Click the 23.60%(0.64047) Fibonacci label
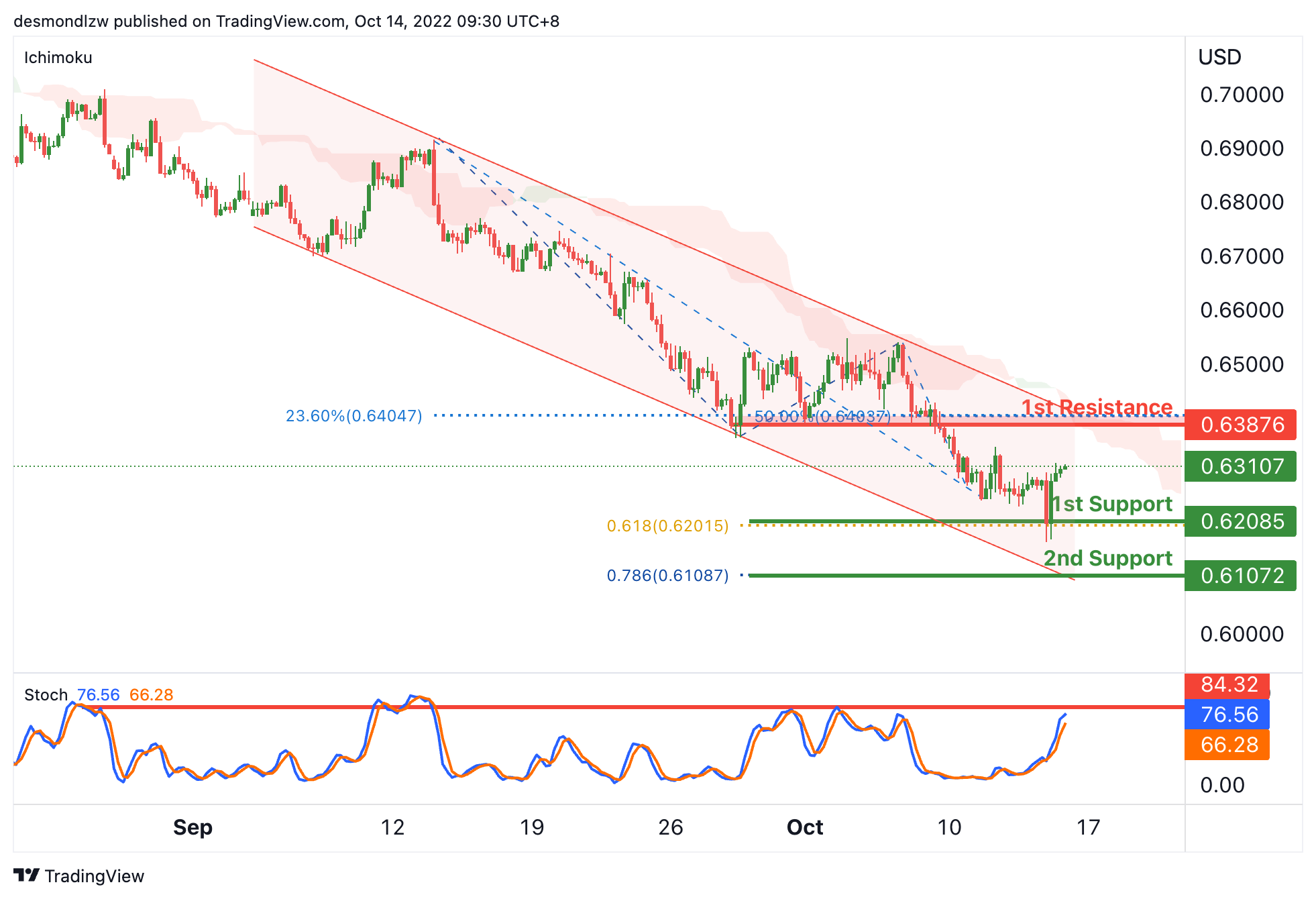Viewport: 1316px width, 899px height. tap(354, 416)
